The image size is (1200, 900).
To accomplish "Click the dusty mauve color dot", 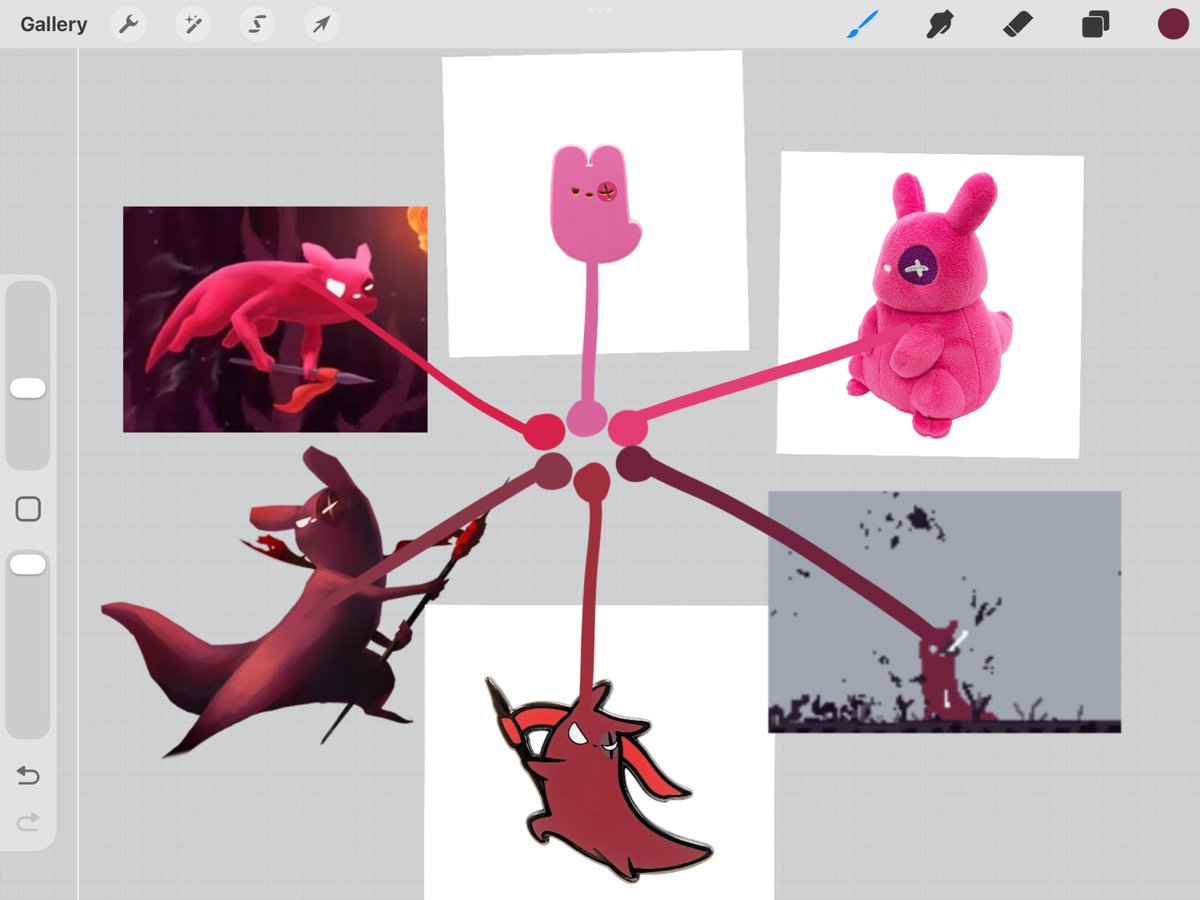I will coord(552,470).
